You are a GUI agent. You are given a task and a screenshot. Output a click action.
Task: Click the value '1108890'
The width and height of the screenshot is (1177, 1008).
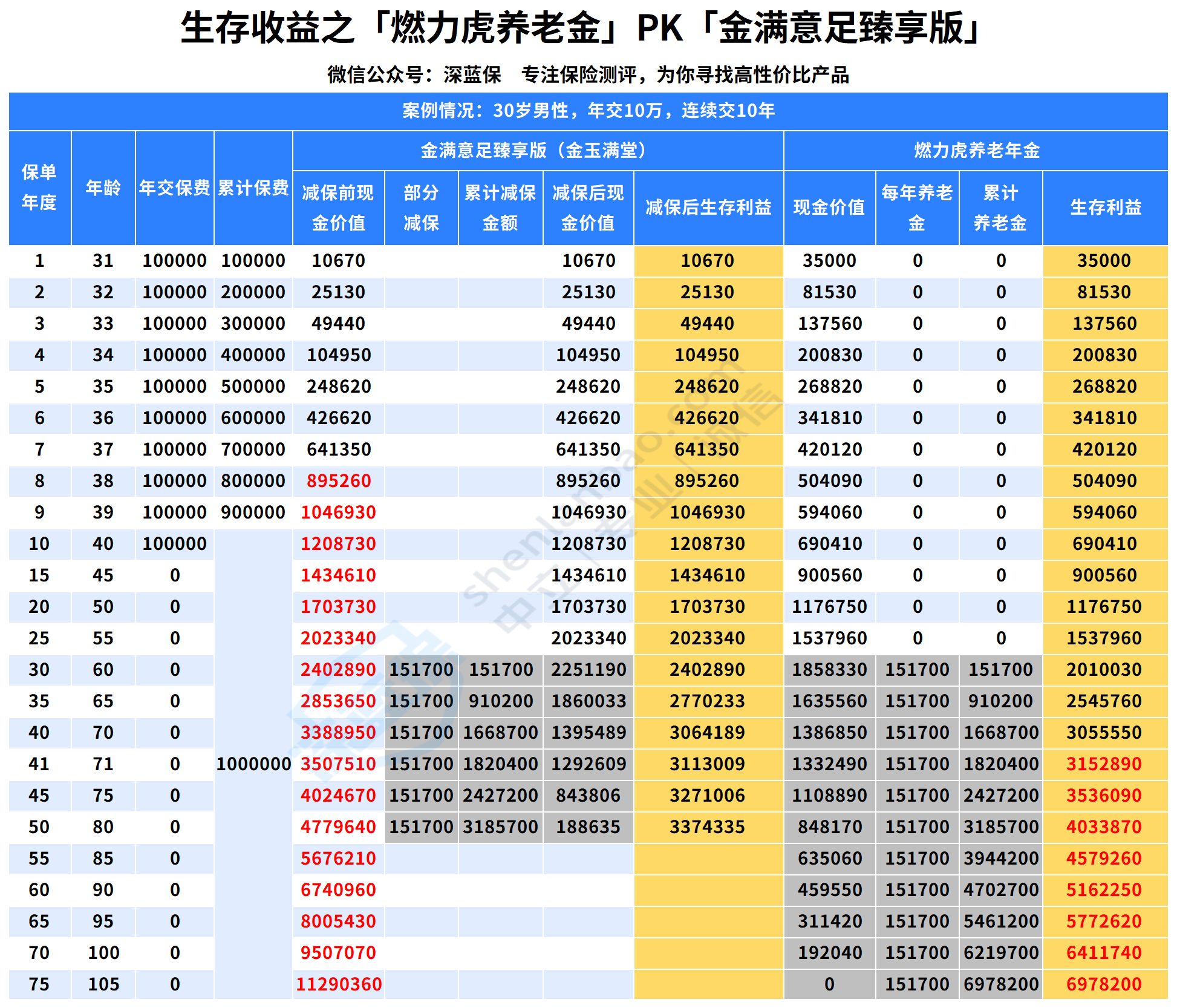829,796
